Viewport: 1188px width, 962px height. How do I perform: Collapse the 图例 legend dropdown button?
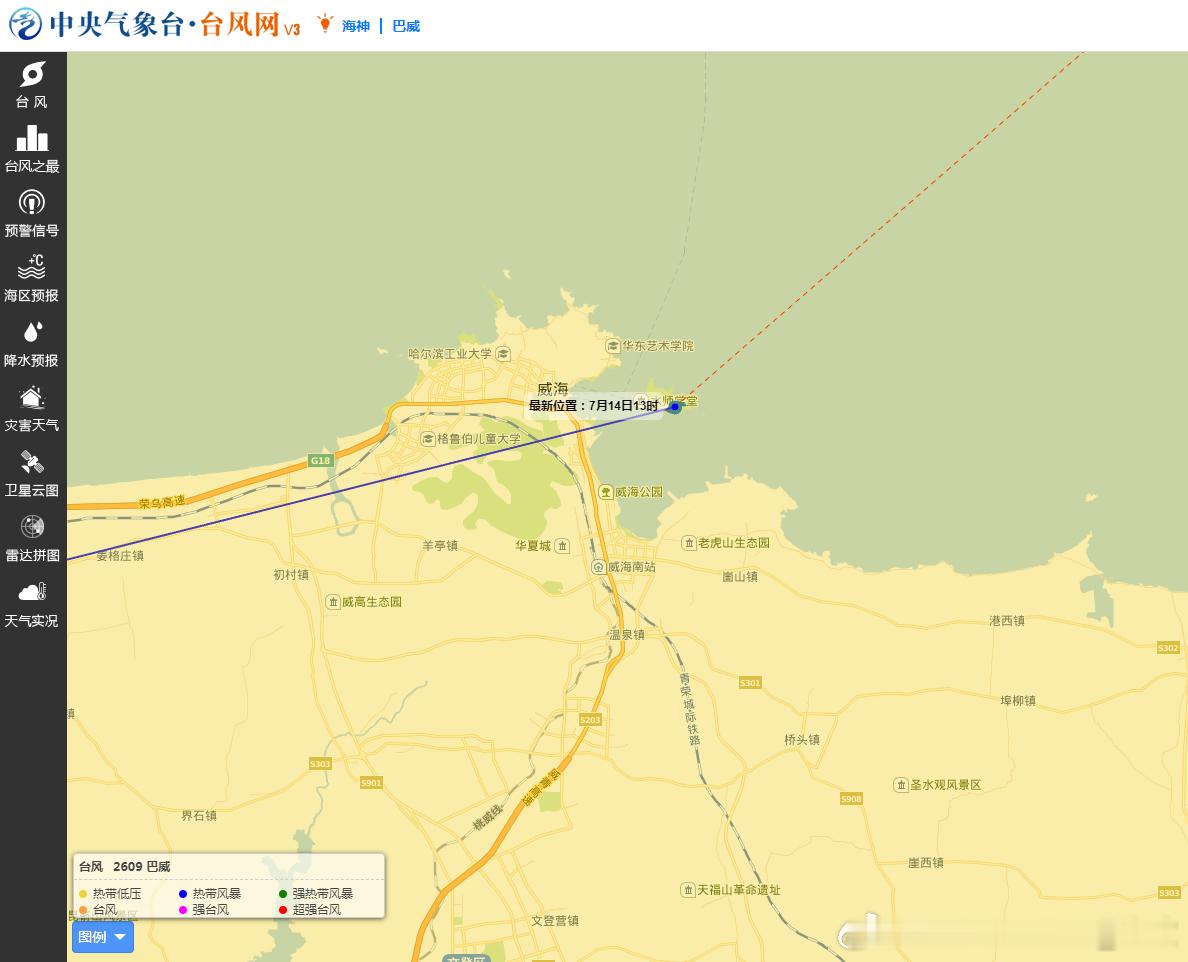coord(102,937)
